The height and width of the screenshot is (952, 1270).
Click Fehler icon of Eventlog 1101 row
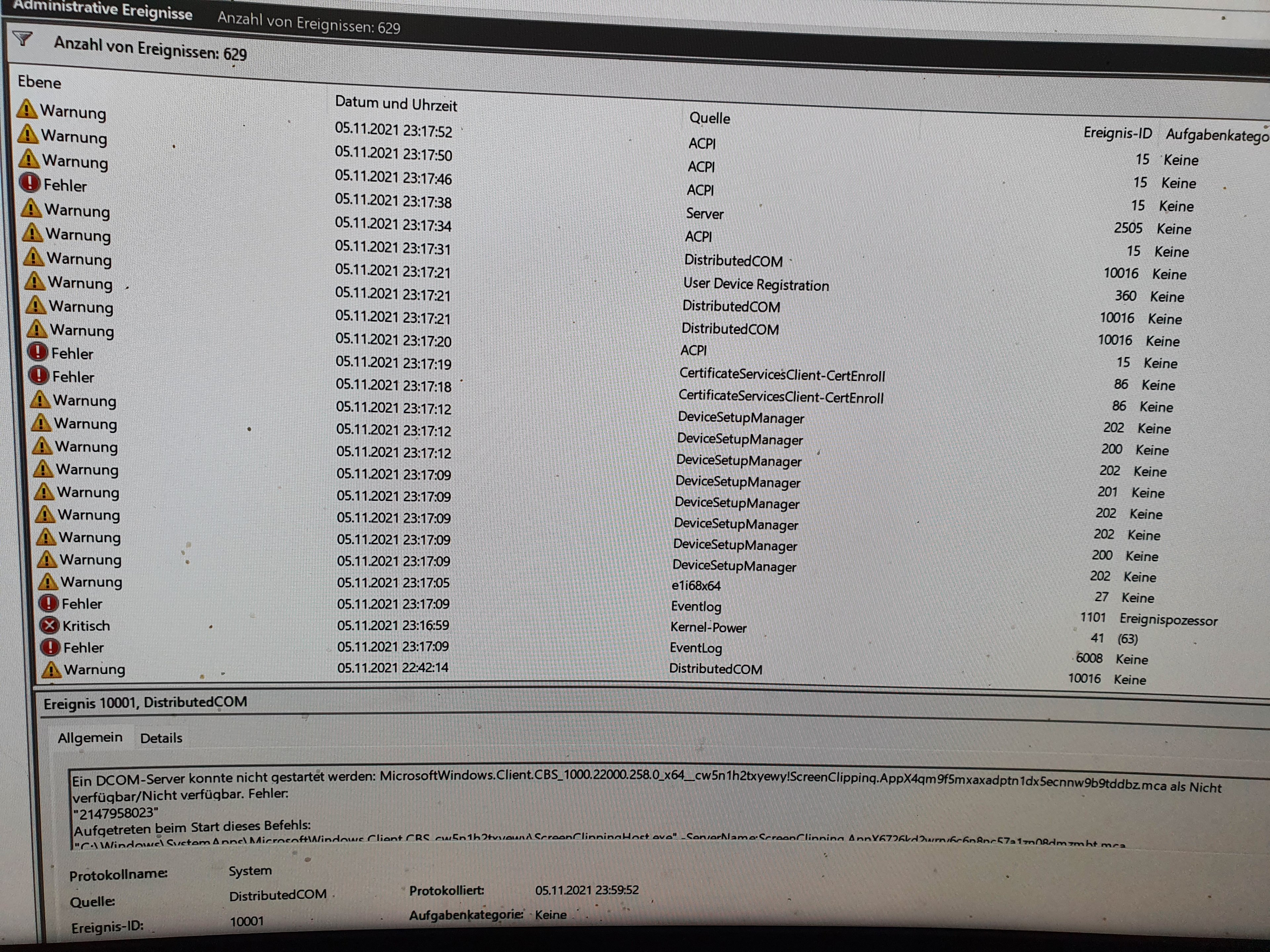[x=48, y=603]
